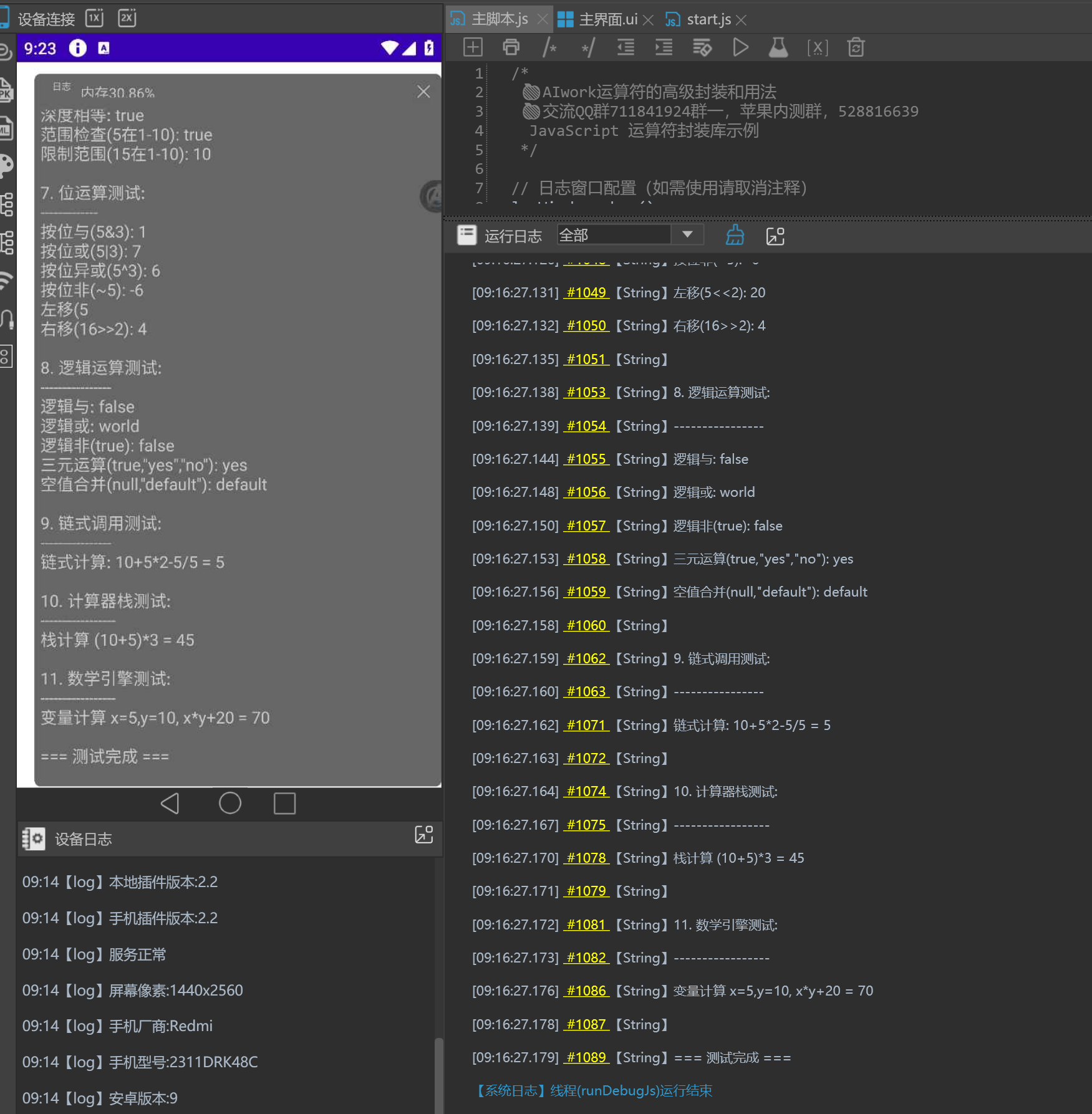1092x1114 pixels.
Task: Expand the device log panel window
Action: point(423,835)
